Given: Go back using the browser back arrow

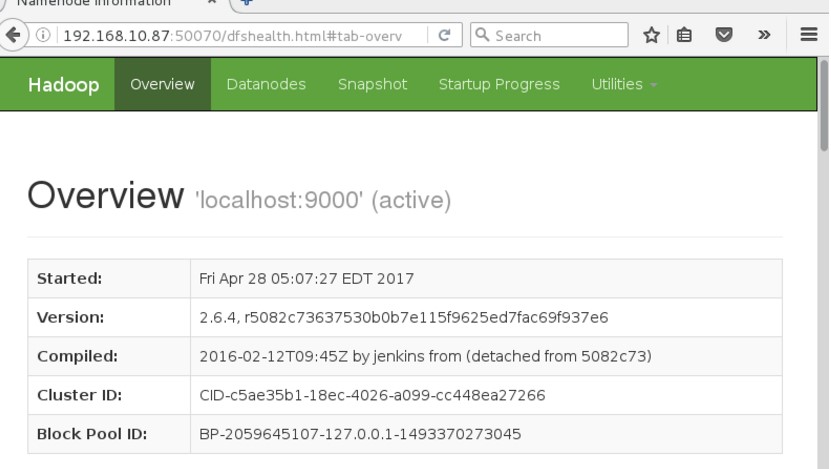Looking at the screenshot, I should coord(12,35).
